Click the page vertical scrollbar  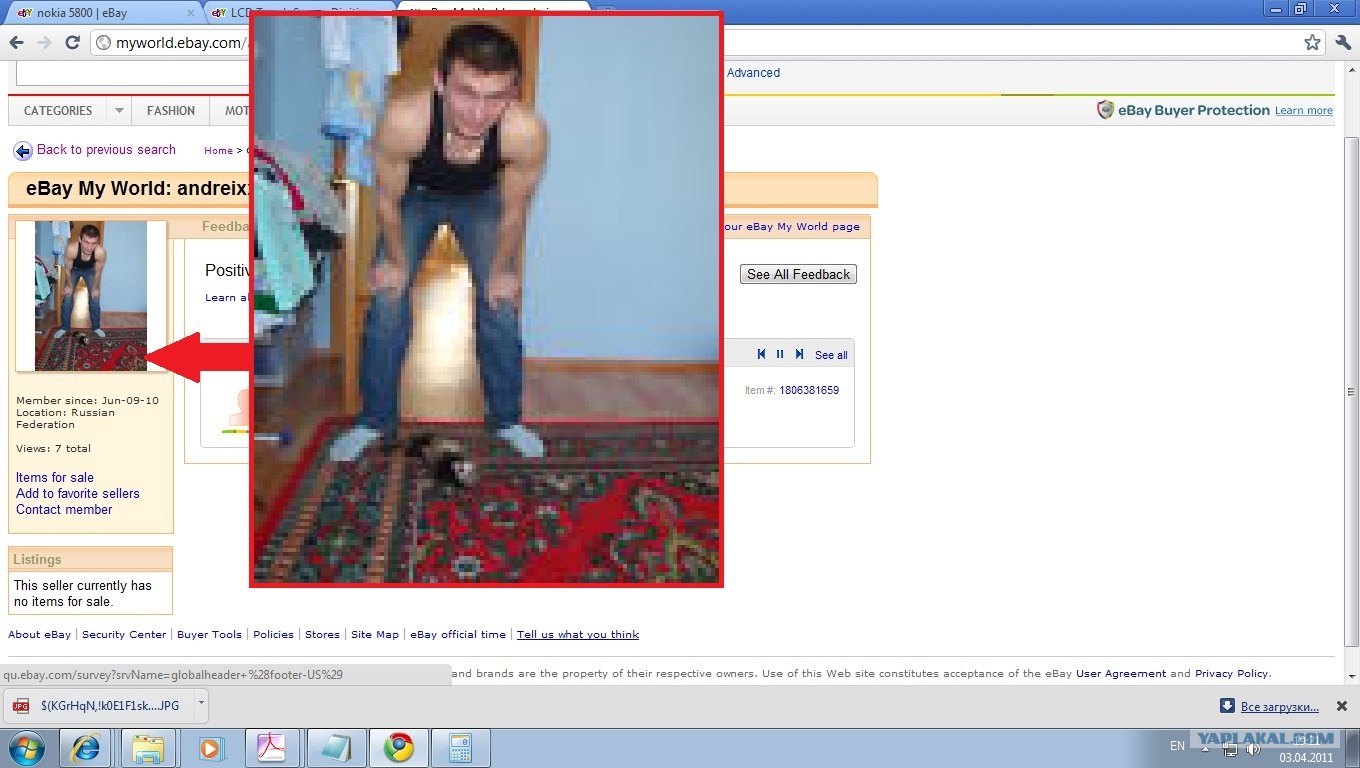tap(1351, 390)
